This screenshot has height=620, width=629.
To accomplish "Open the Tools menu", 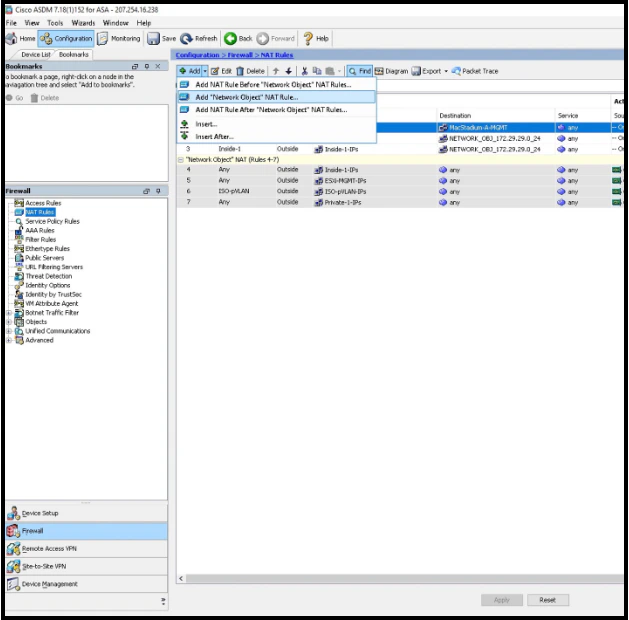I will 55,23.
